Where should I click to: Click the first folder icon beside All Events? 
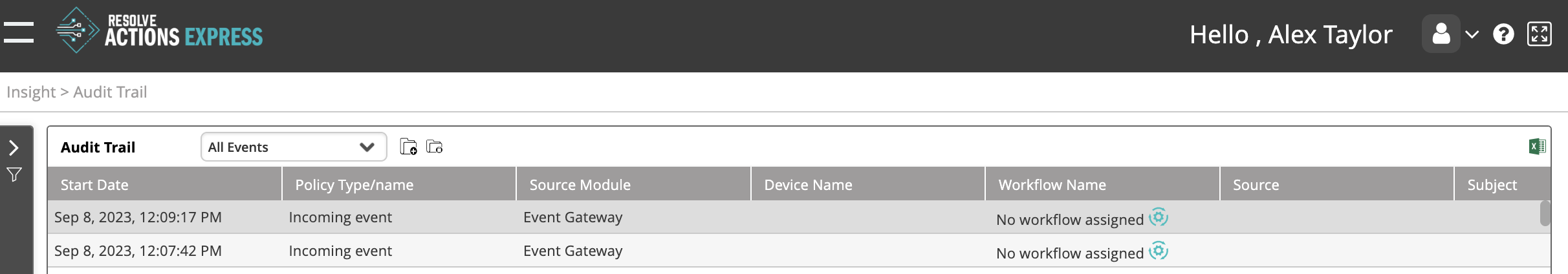tap(408, 147)
